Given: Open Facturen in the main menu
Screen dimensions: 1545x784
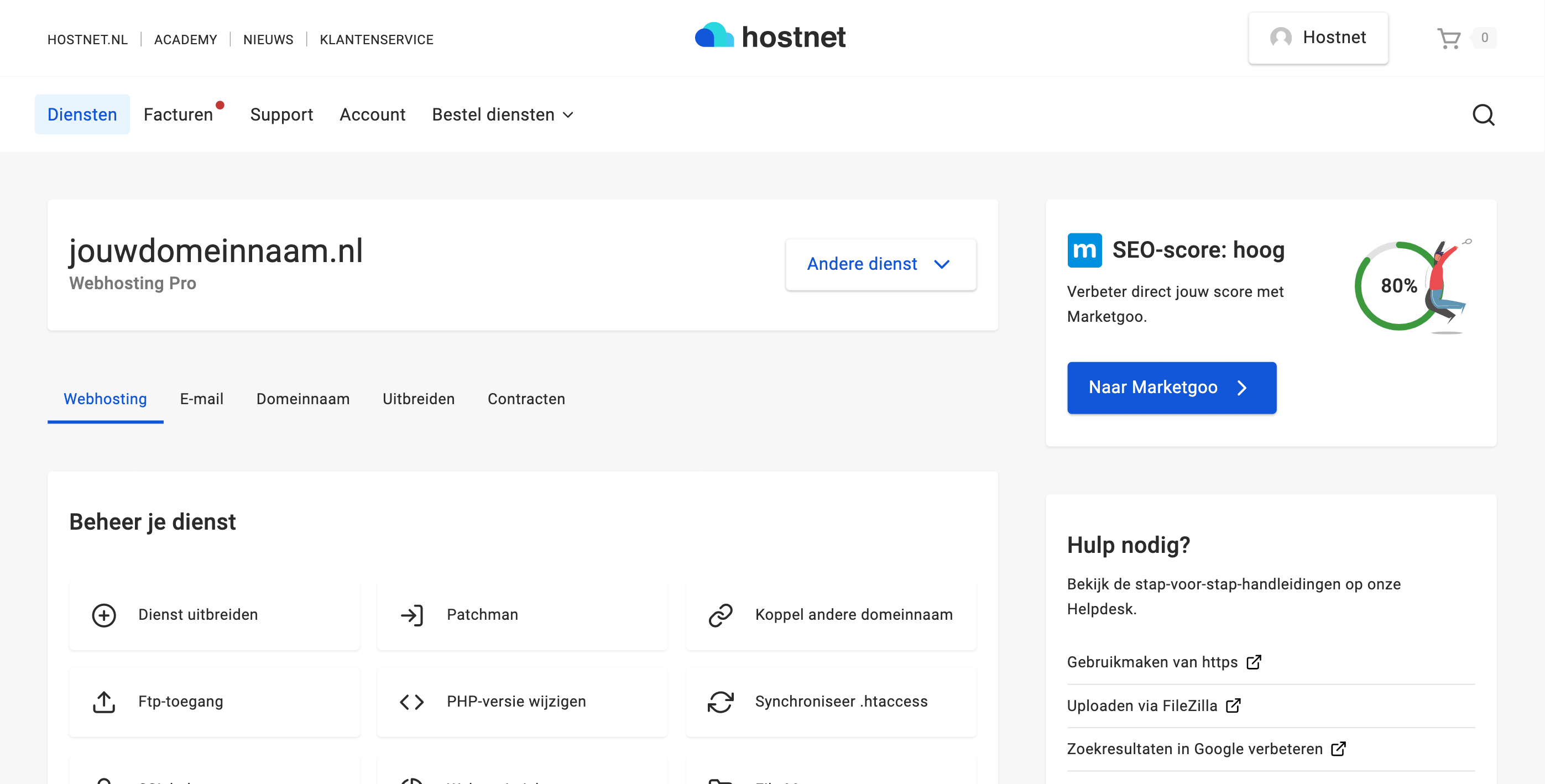Looking at the screenshot, I should [x=178, y=114].
